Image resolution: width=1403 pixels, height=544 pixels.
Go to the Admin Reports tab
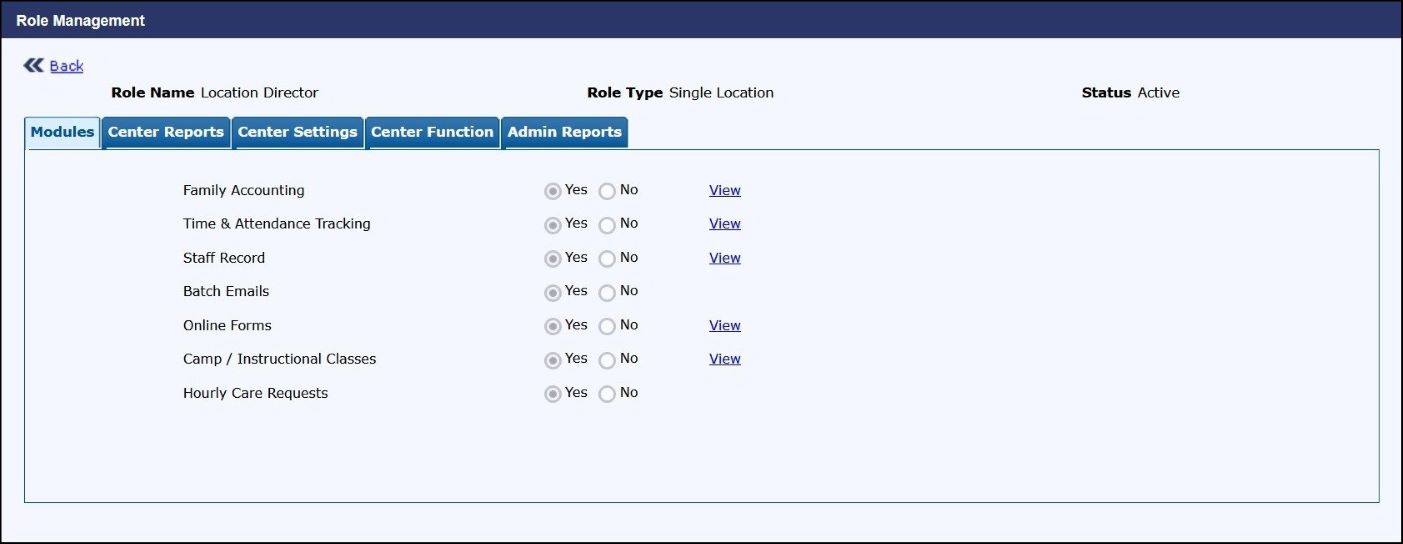(x=564, y=132)
